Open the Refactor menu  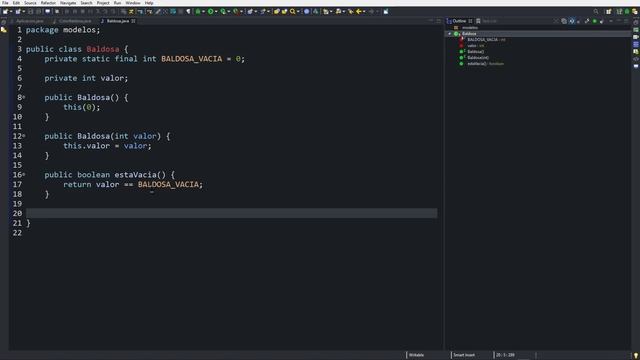click(48, 3)
